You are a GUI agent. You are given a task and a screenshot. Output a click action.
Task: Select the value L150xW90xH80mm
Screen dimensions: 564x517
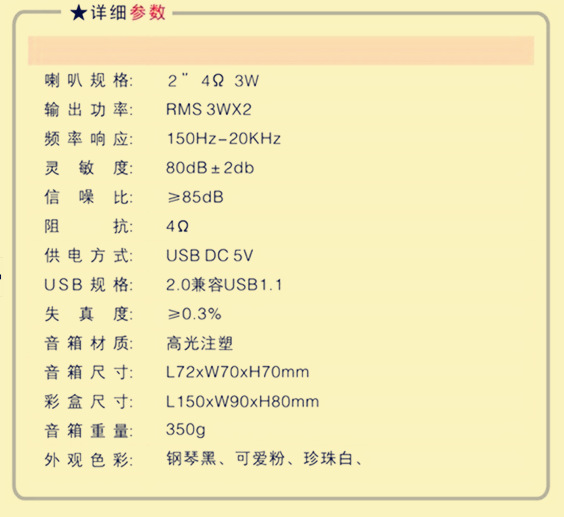coord(242,402)
